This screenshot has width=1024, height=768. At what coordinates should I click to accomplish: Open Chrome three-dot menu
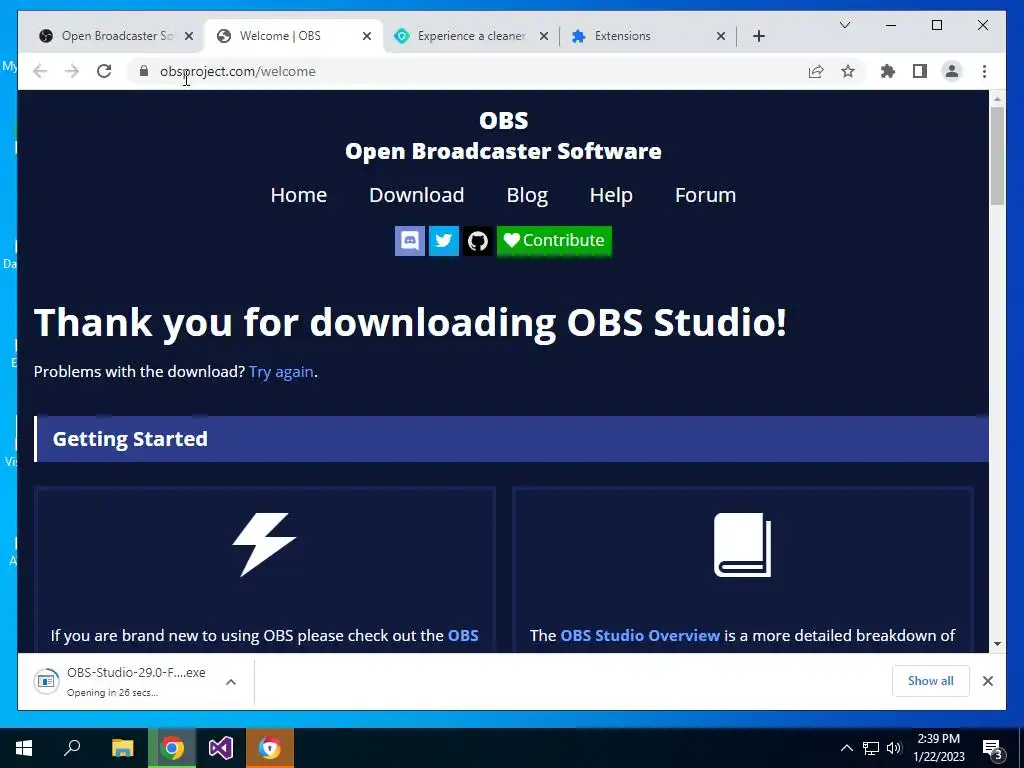point(984,71)
